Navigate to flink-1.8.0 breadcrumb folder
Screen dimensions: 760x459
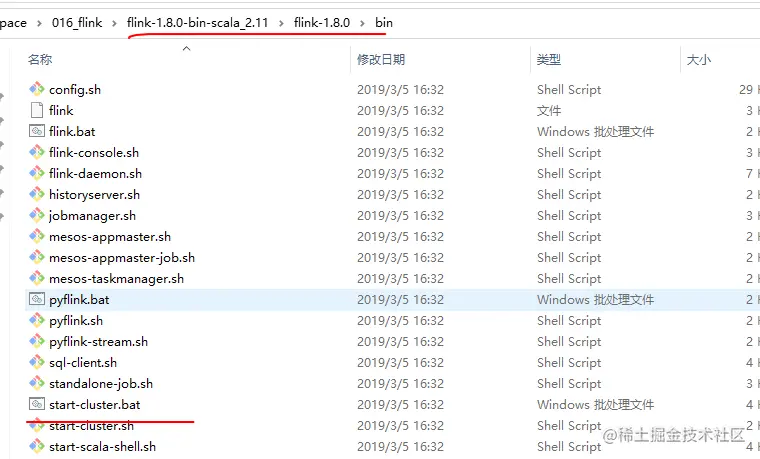pyautogui.click(x=322, y=23)
